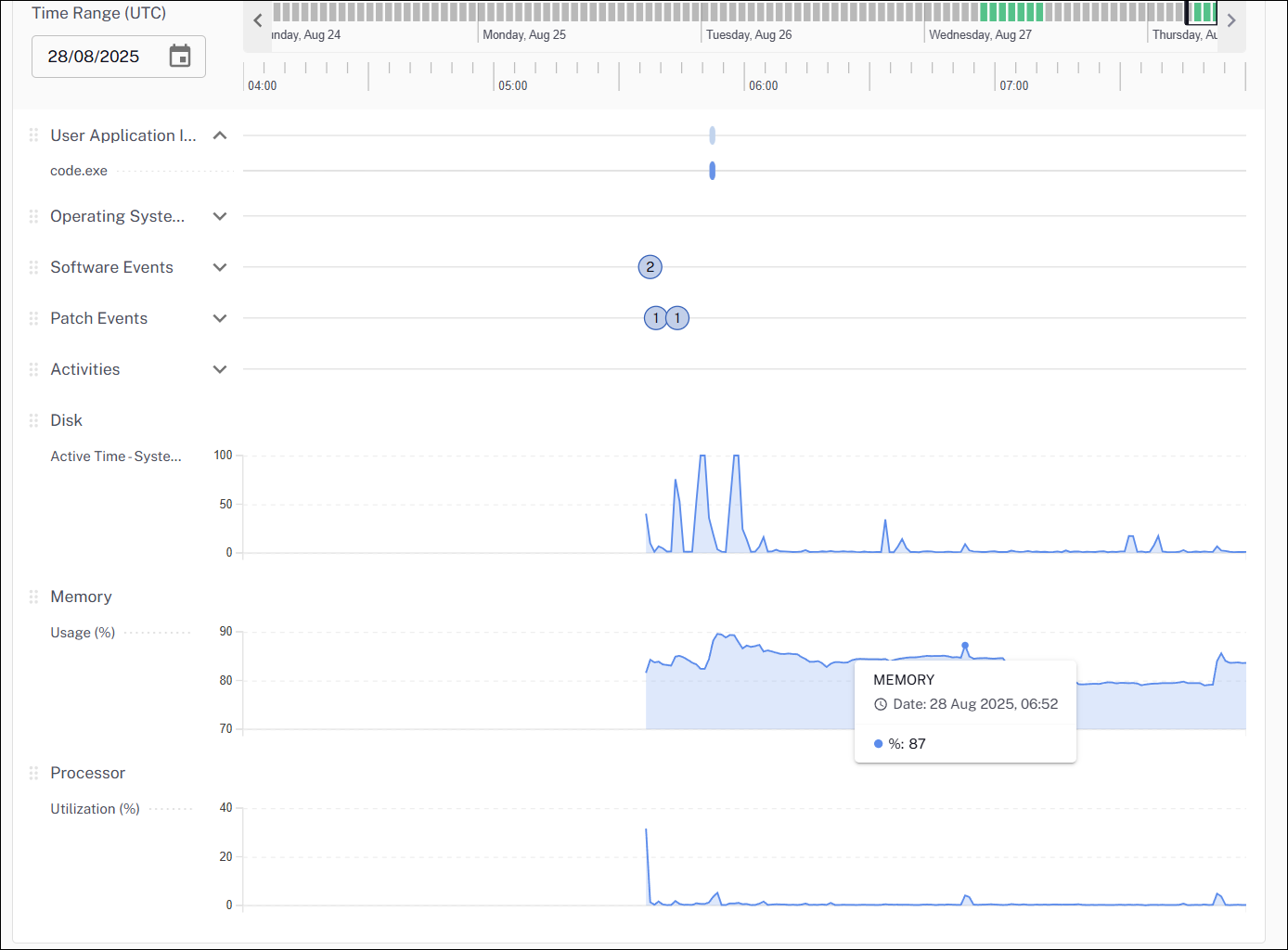1288x950 pixels.
Task: Click the memory data point at 06:52
Action: tap(965, 645)
